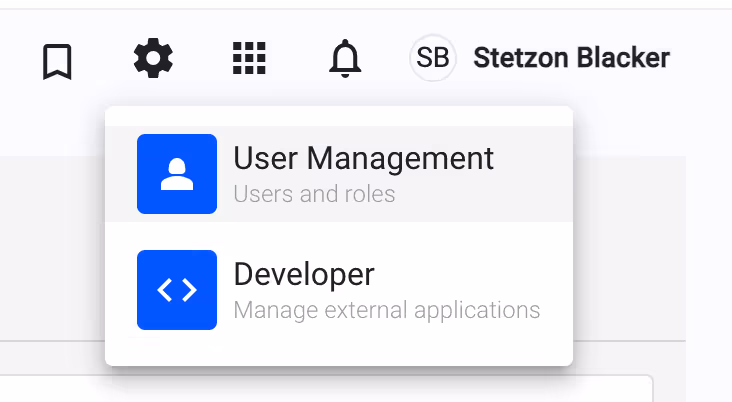Click the 'Users and roles' subtitle
This screenshot has height=402, width=732.
tap(314, 193)
